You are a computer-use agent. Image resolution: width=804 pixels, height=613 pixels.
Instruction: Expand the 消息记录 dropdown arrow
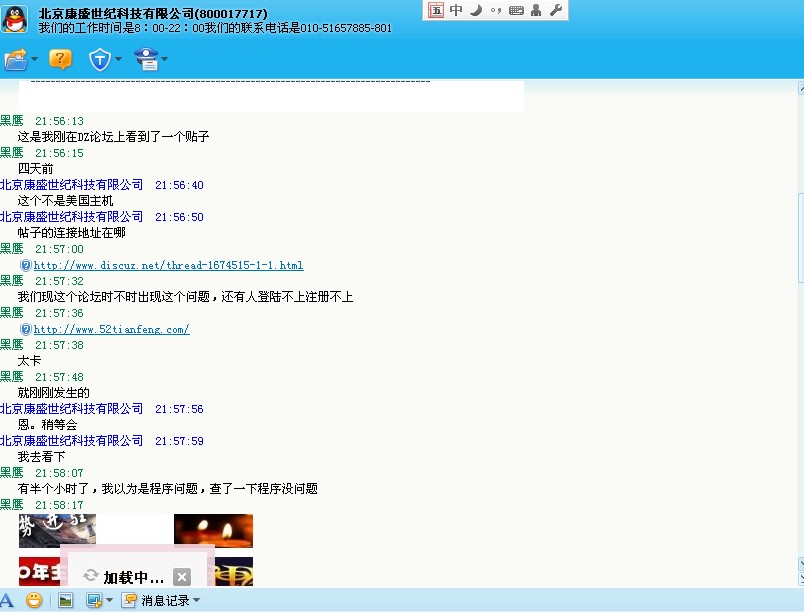click(197, 600)
